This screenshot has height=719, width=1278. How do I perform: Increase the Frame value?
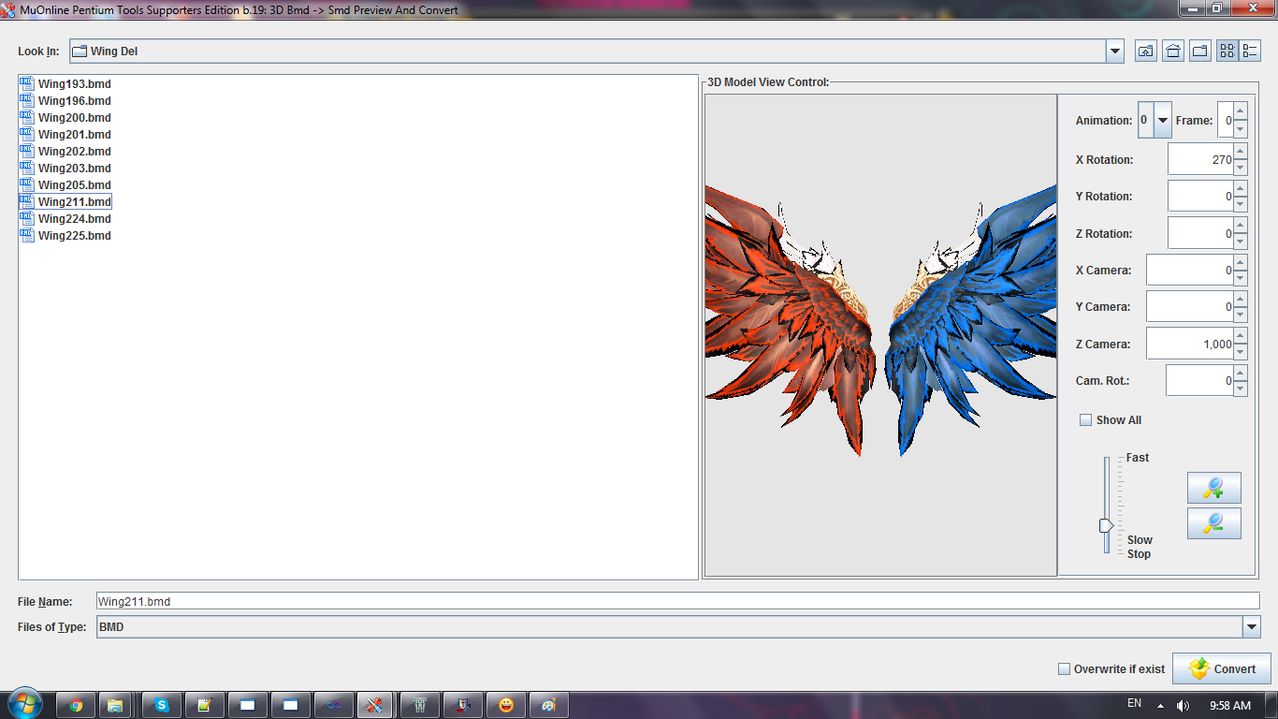(x=1240, y=111)
